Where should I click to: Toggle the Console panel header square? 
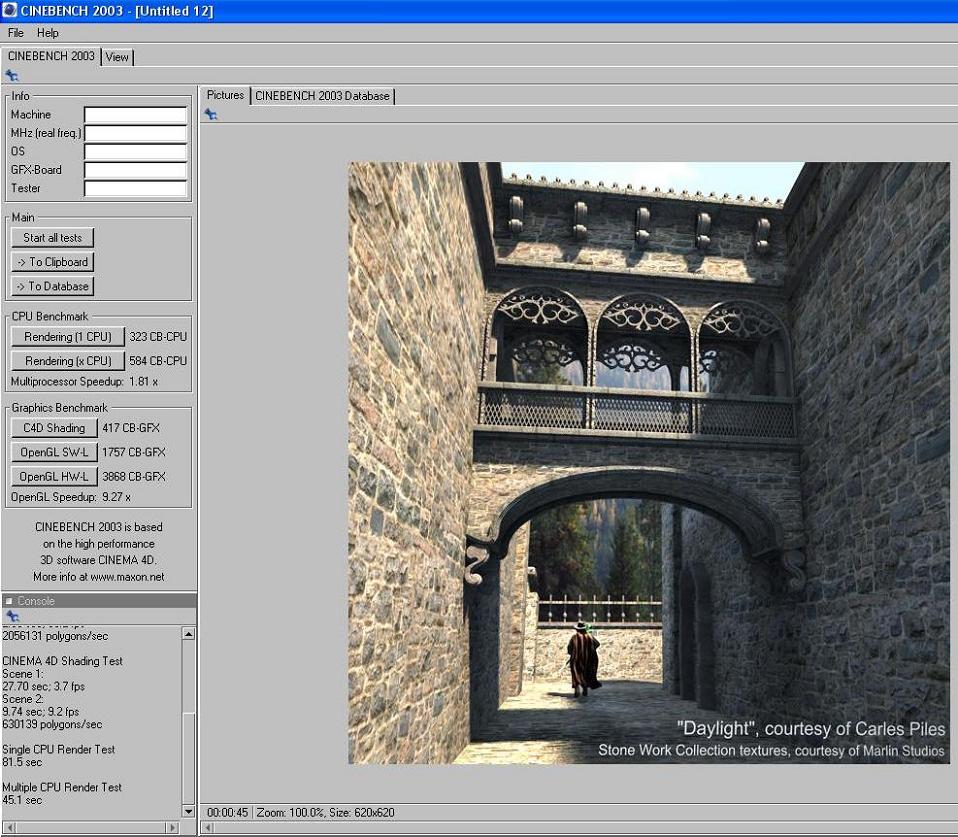(9, 601)
